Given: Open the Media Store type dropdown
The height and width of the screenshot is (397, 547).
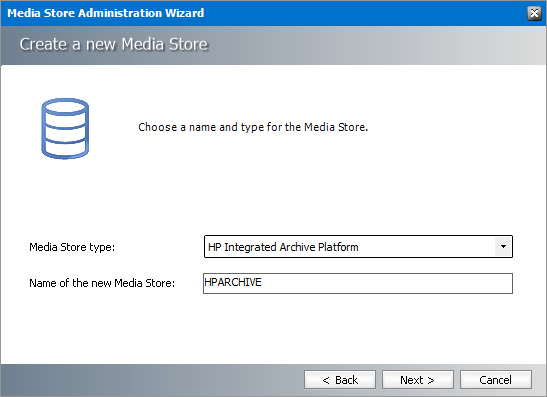Looking at the screenshot, I should (358, 247).
